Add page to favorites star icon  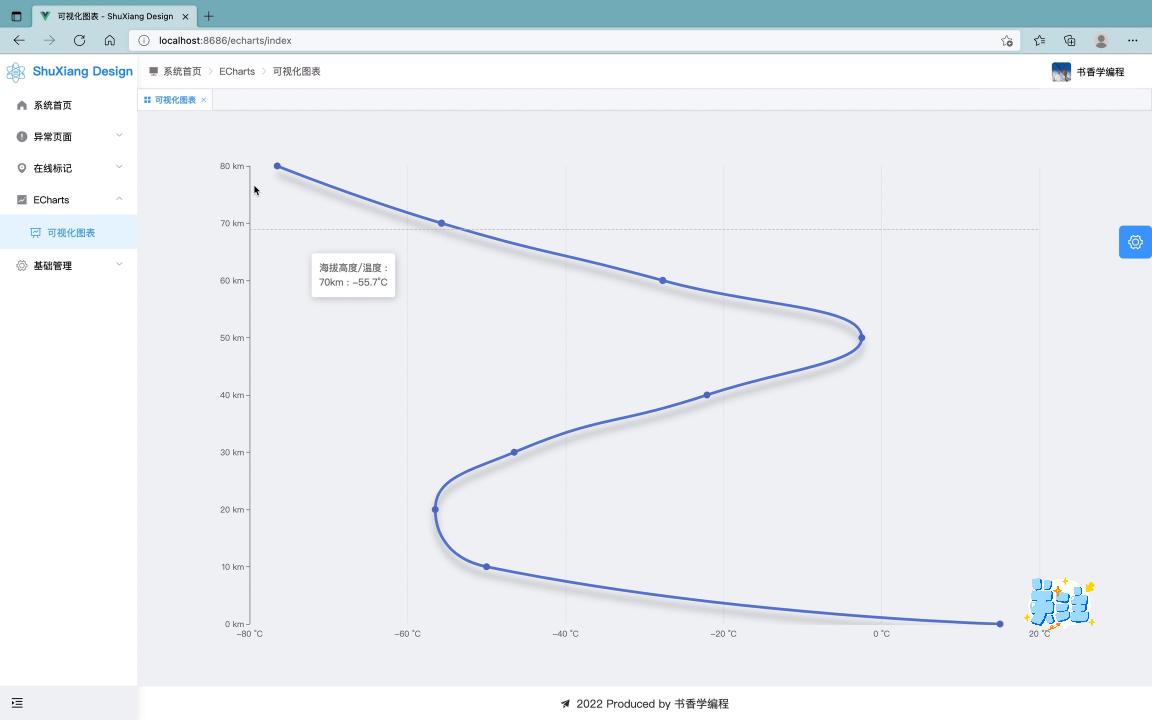coord(1007,40)
